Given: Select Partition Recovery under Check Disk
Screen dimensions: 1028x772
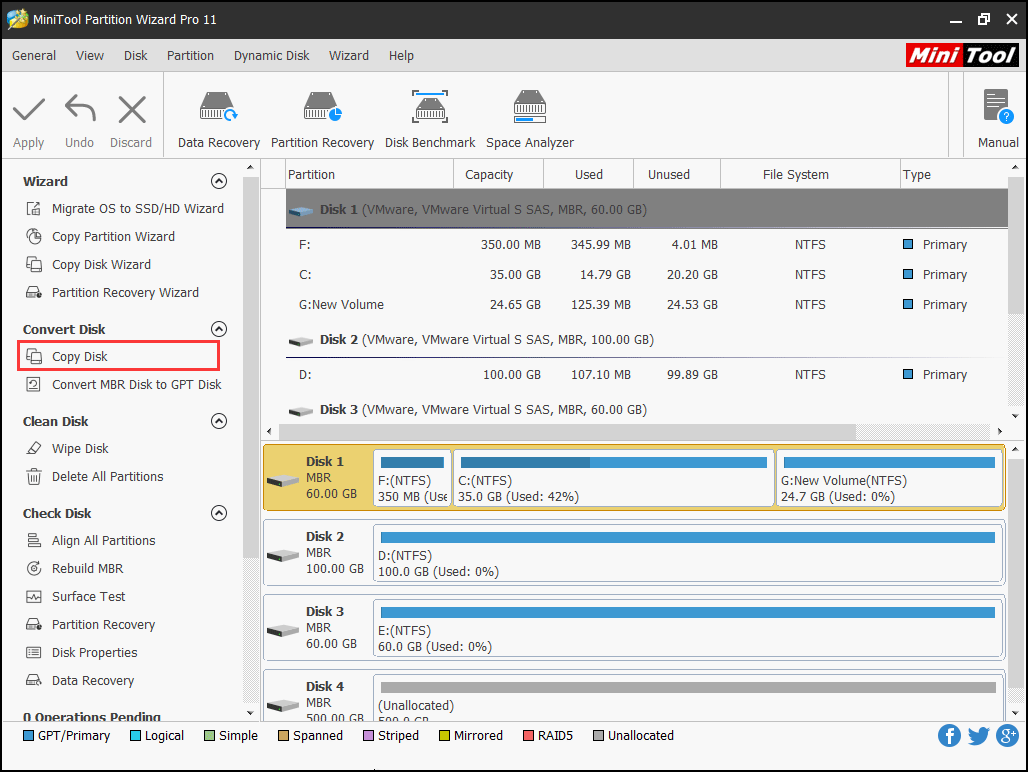Looking at the screenshot, I should click(90, 625).
